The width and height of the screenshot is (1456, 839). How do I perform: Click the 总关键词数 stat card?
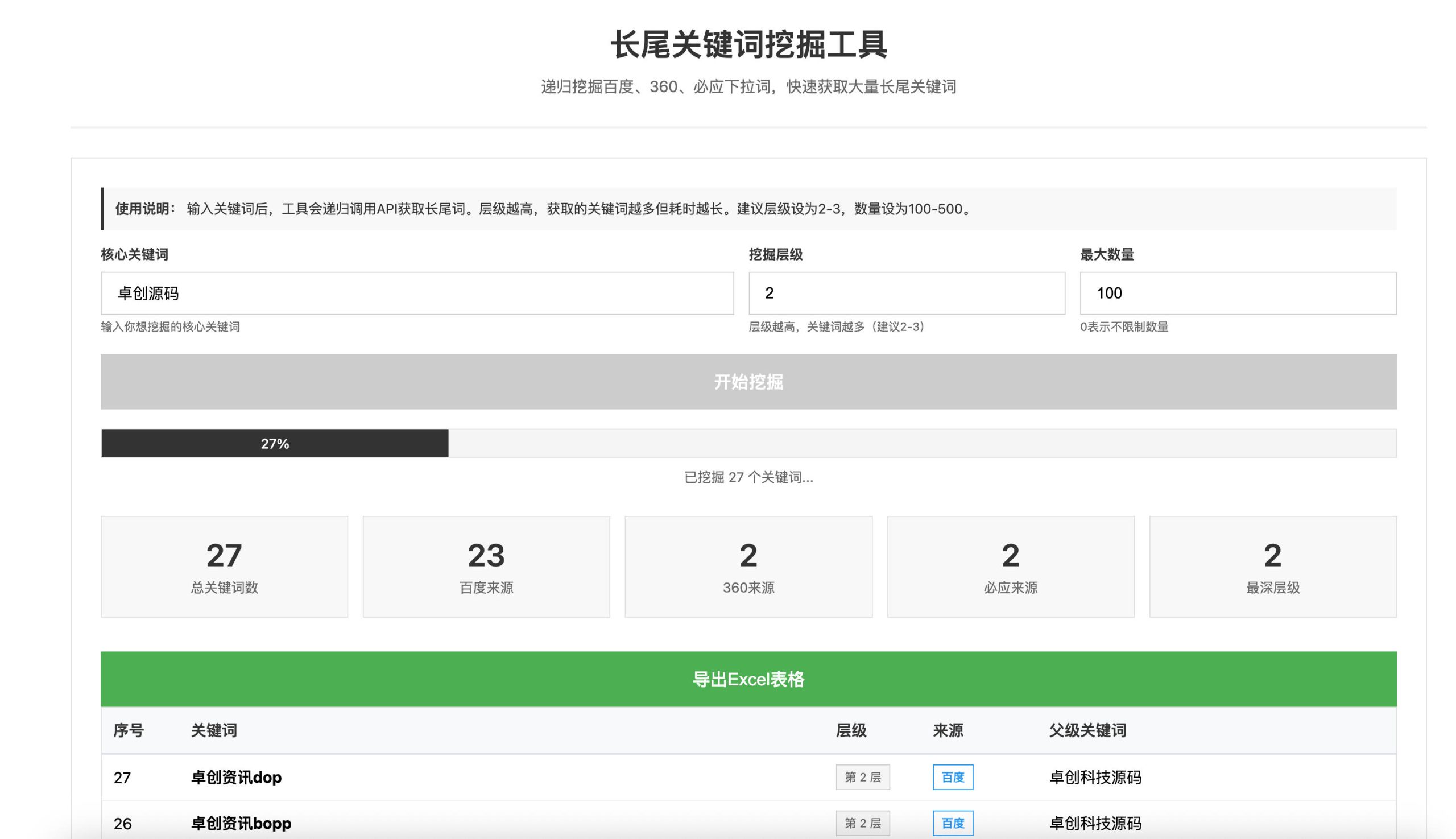[224, 567]
